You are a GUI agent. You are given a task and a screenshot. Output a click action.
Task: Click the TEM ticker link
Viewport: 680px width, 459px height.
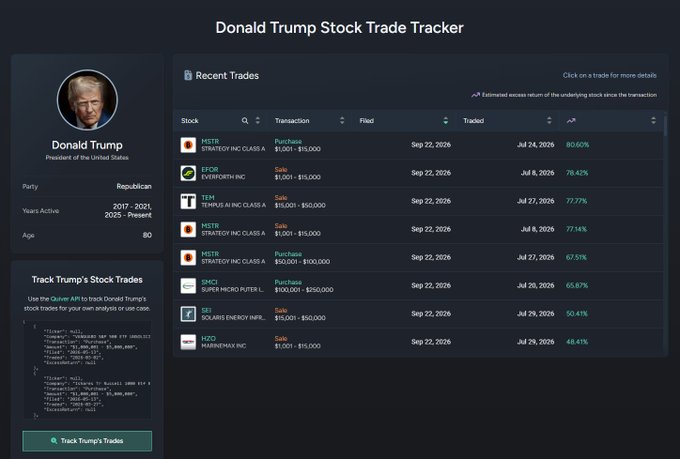point(208,198)
